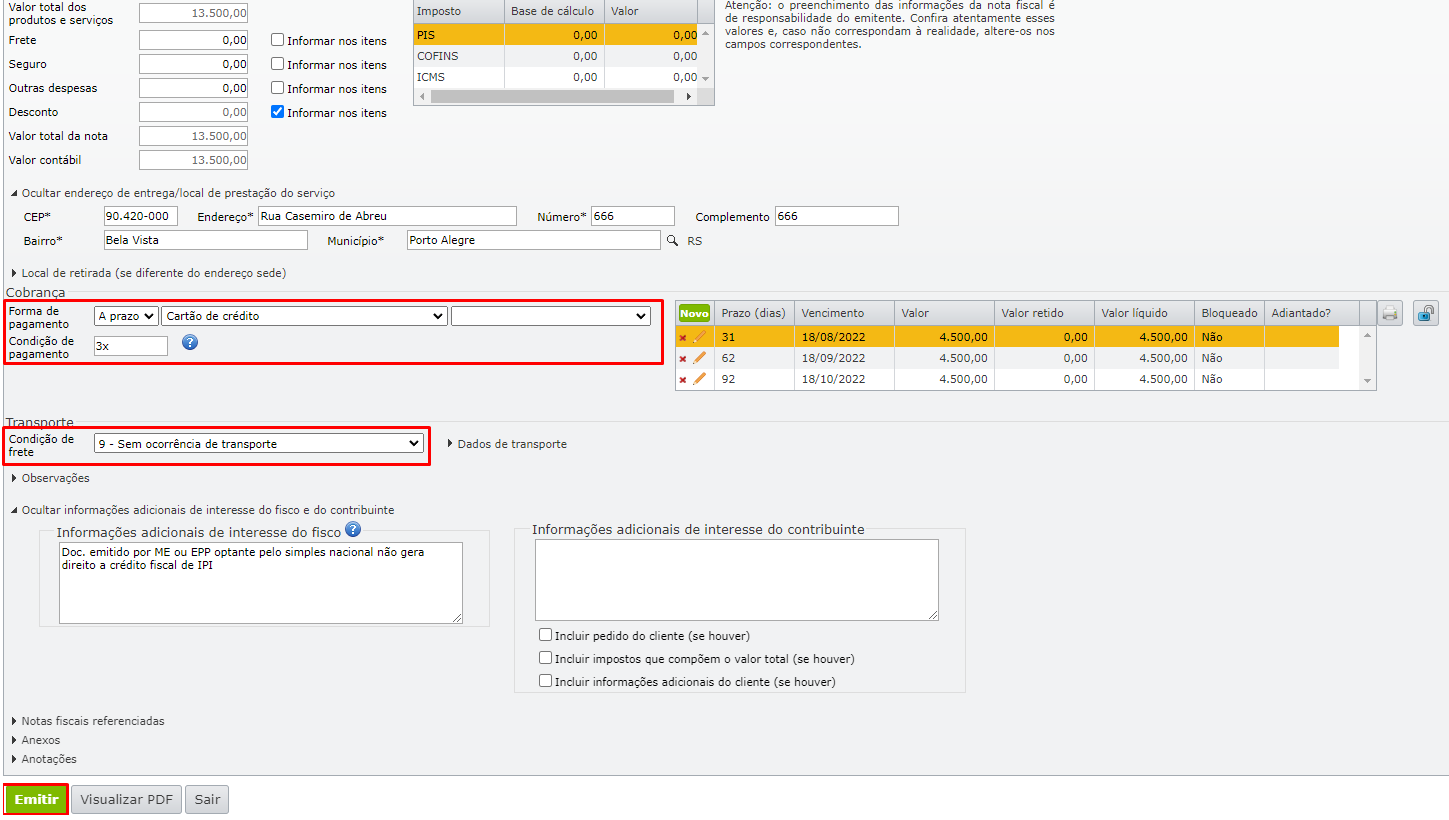Edit the 62-day installment with the pencil
Screen dimensions: 1449x820
click(x=699, y=358)
